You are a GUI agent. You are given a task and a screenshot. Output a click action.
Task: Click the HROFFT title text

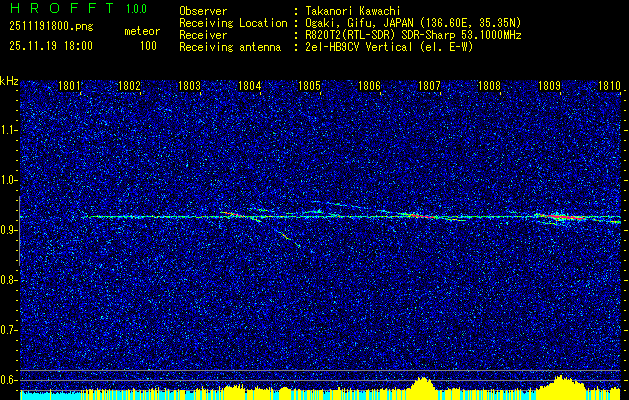pyautogui.click(x=62, y=8)
